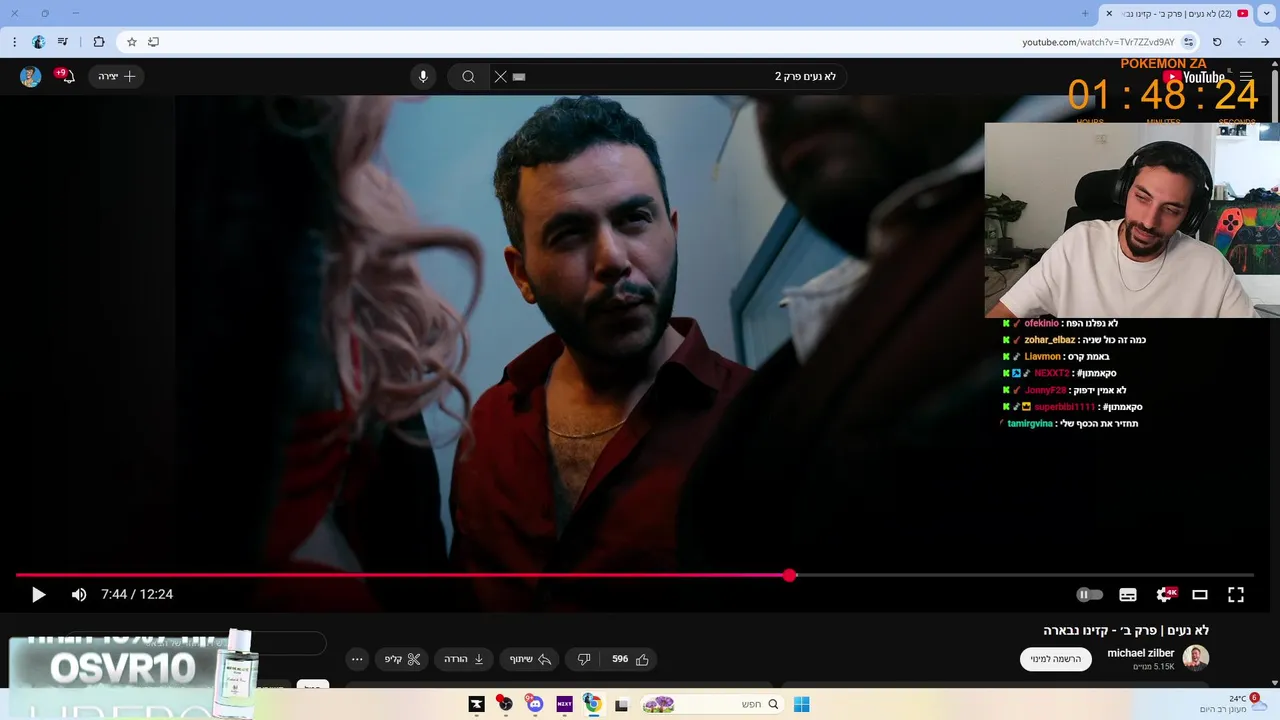The image size is (1280, 720).
Task: Run search with magnifier icon
Action: pyautogui.click(x=468, y=76)
